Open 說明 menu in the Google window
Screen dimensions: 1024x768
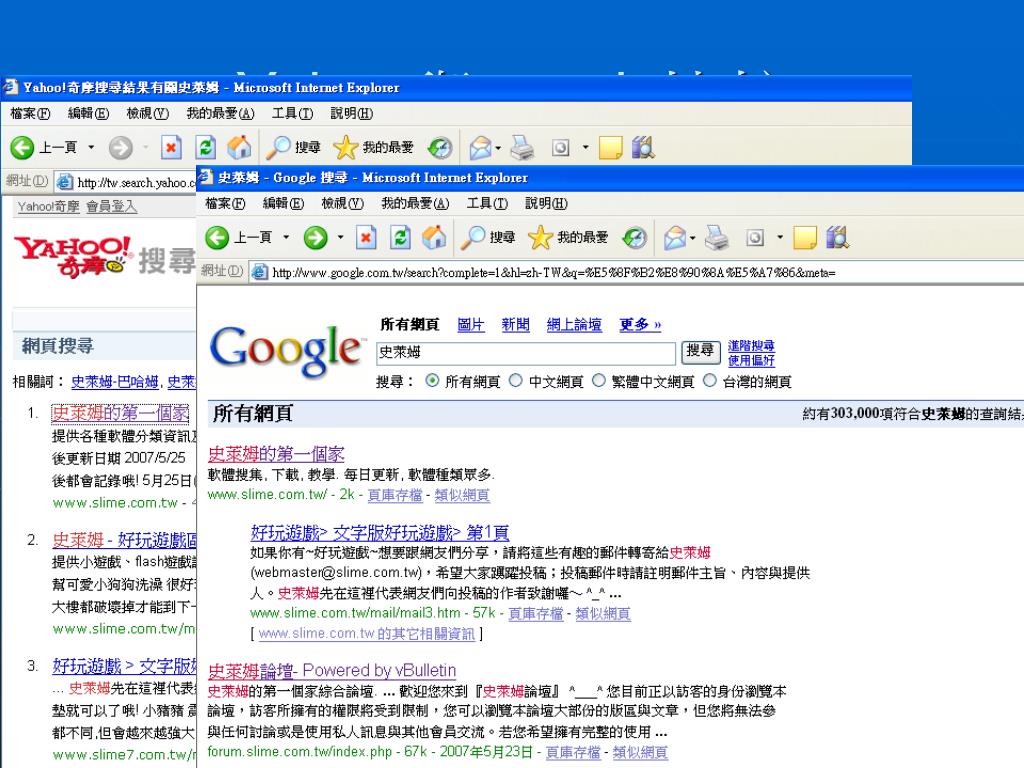(546, 204)
